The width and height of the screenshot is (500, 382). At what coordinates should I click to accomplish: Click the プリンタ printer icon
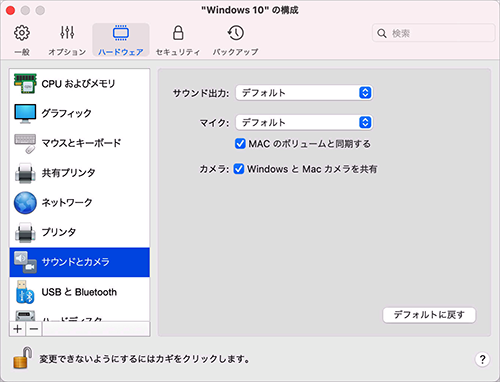pyautogui.click(x=25, y=232)
